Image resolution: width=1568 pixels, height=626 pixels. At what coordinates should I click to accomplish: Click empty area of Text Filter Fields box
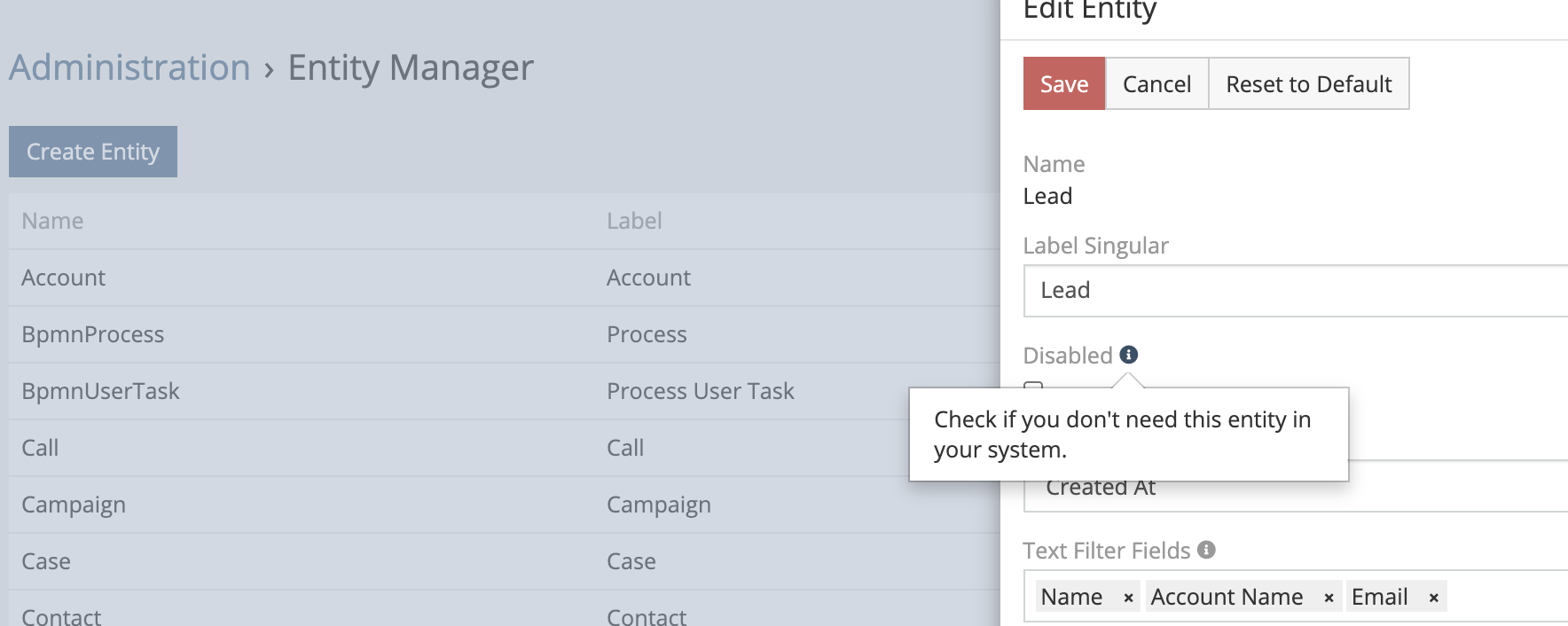point(1508,597)
